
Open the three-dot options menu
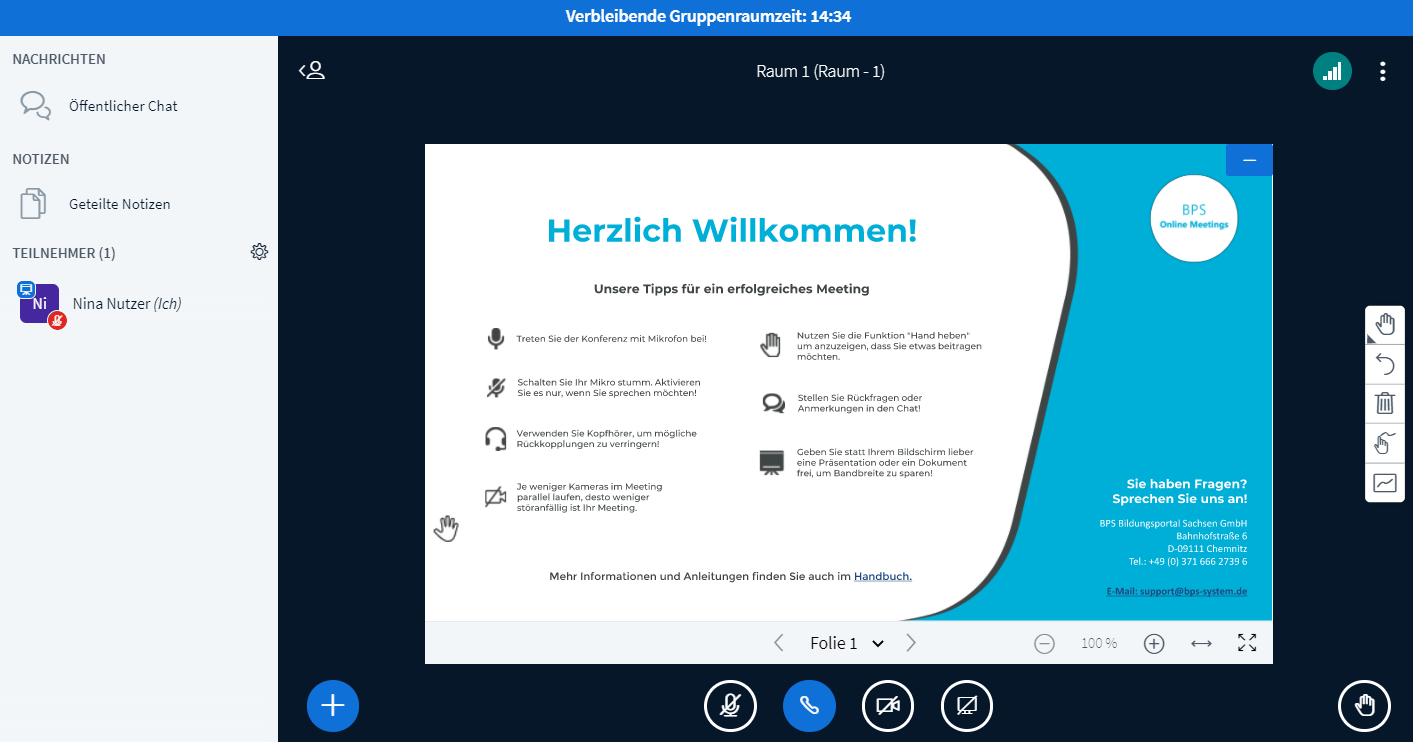coord(1382,71)
